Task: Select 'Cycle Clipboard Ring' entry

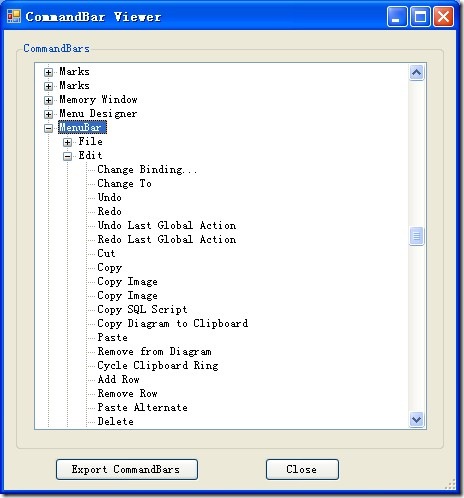Action: (x=158, y=366)
